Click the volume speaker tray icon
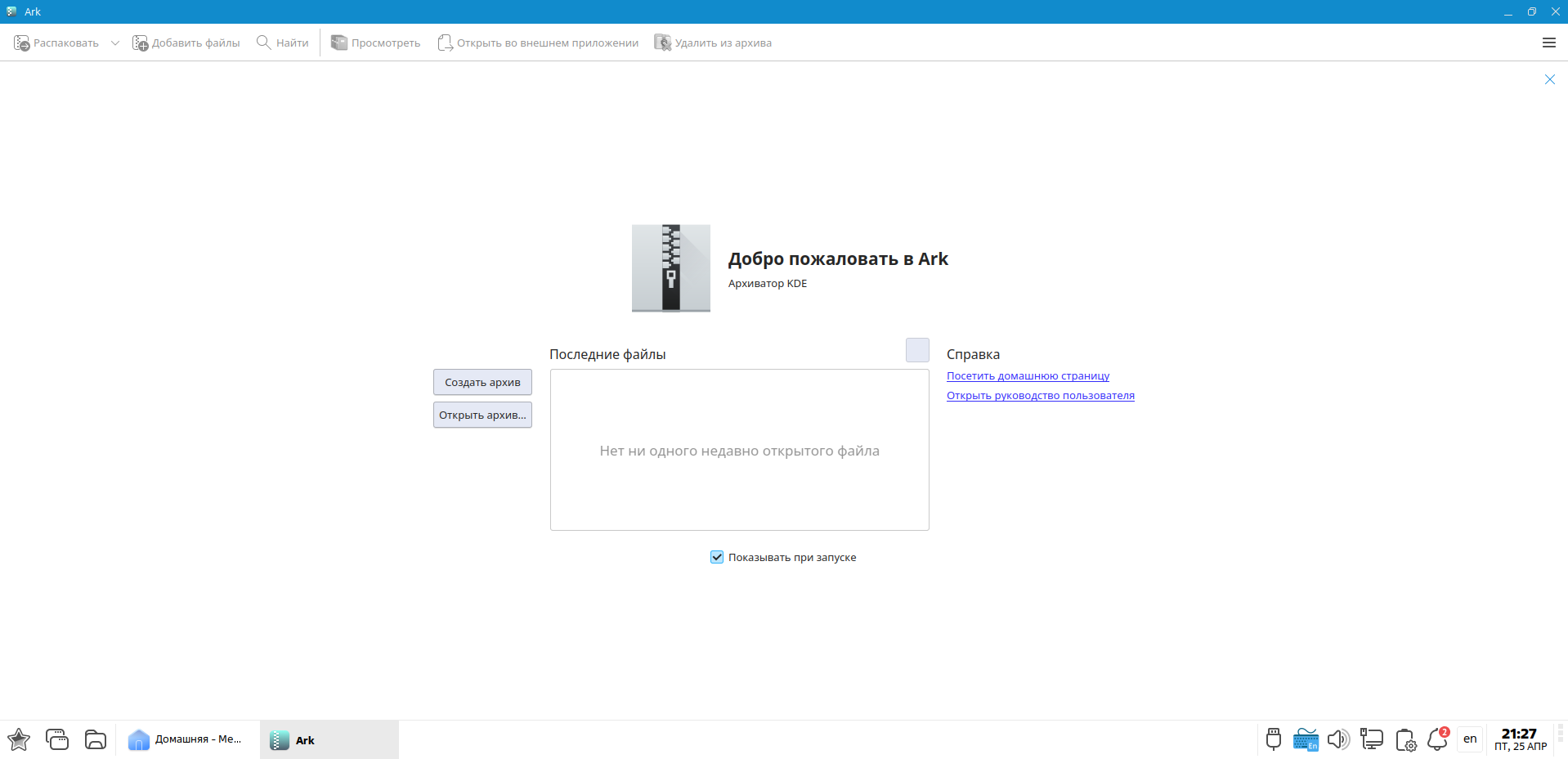 click(1338, 739)
